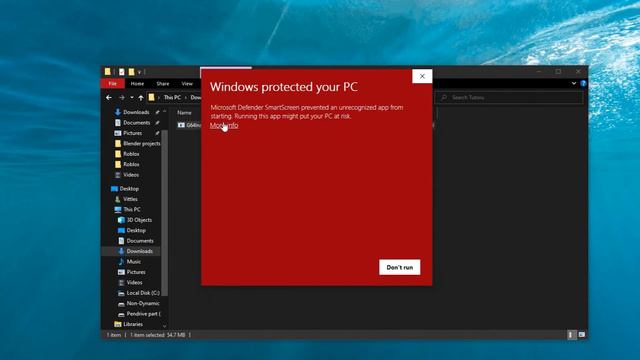Click the Up one level arrow

141,98
